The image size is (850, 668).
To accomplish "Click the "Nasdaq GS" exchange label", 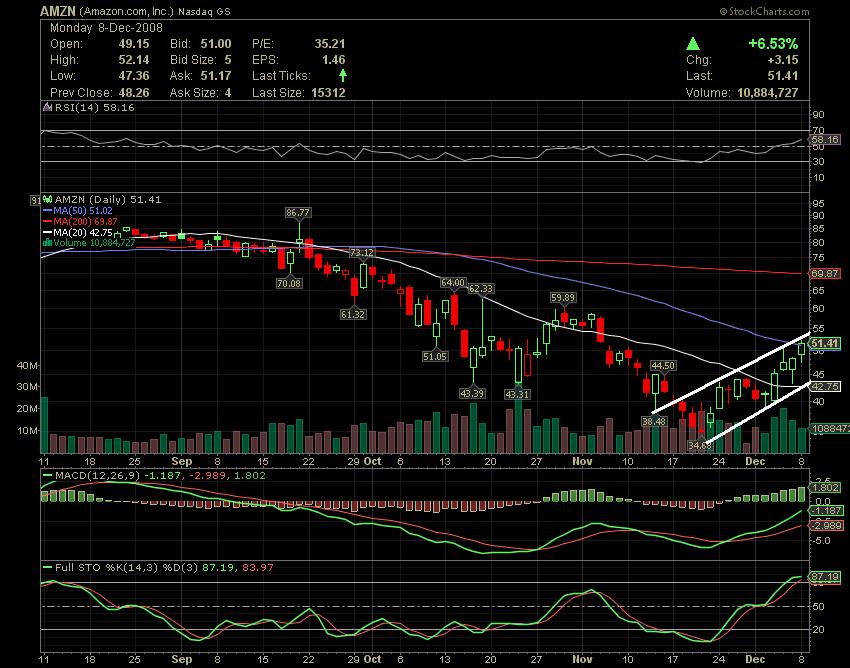I will [x=204, y=11].
